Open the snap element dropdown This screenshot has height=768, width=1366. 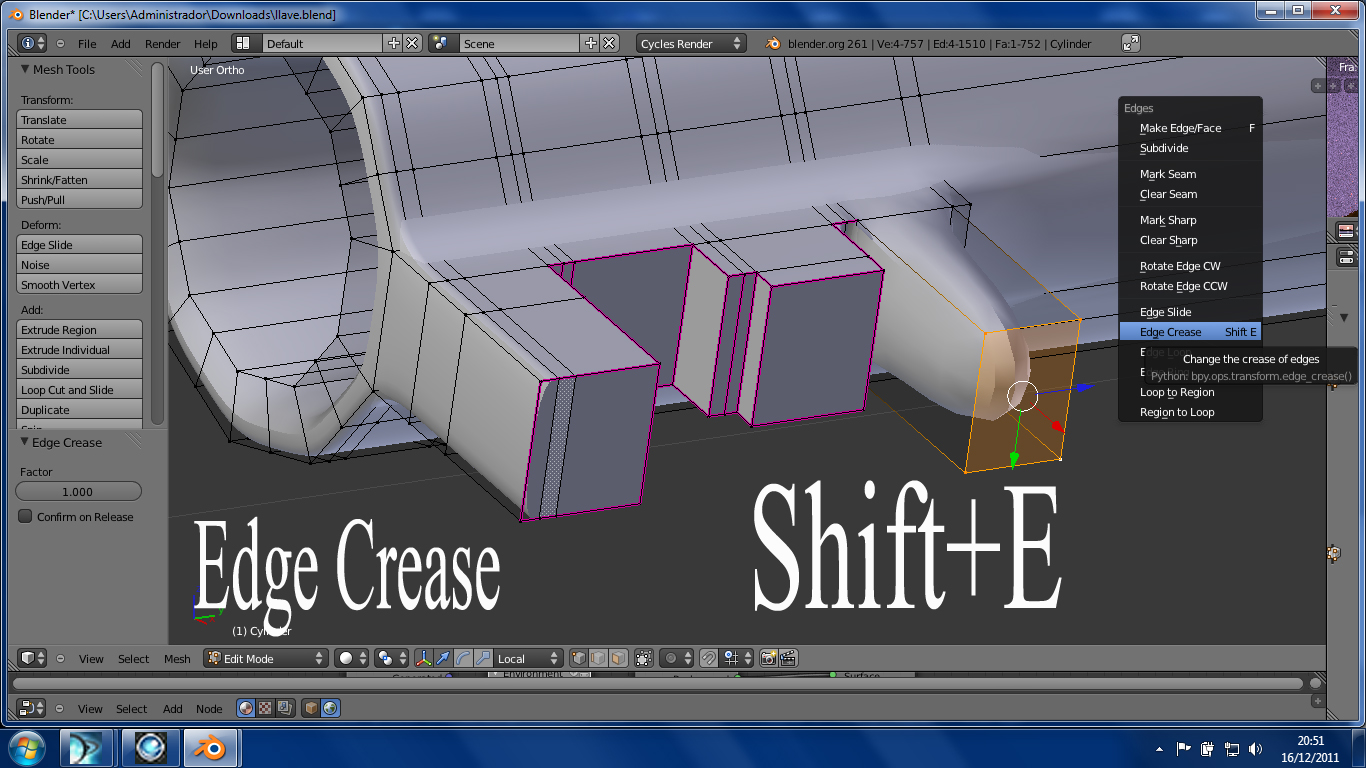point(738,658)
